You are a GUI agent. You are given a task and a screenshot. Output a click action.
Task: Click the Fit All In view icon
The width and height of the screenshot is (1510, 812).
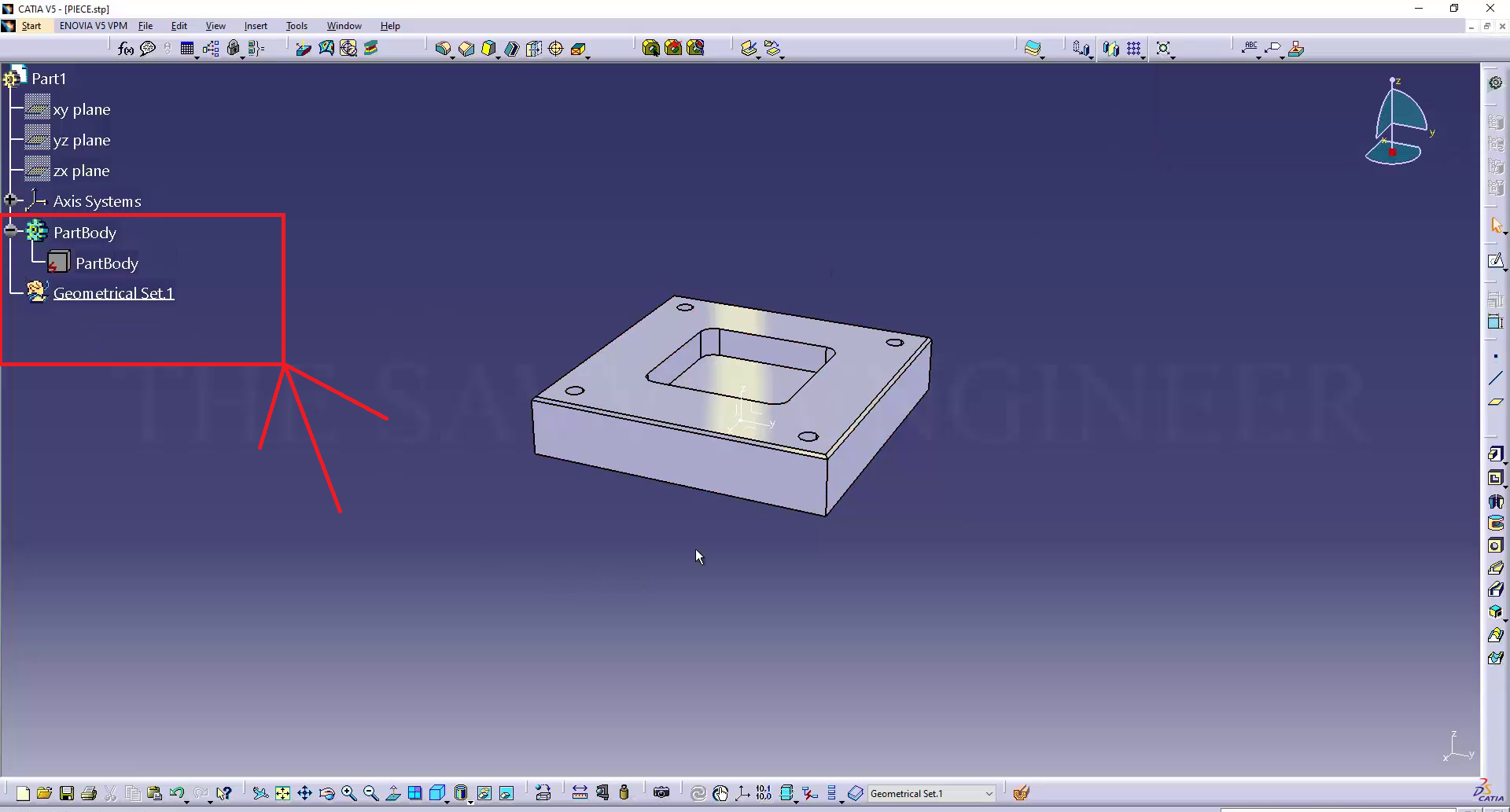click(x=282, y=793)
